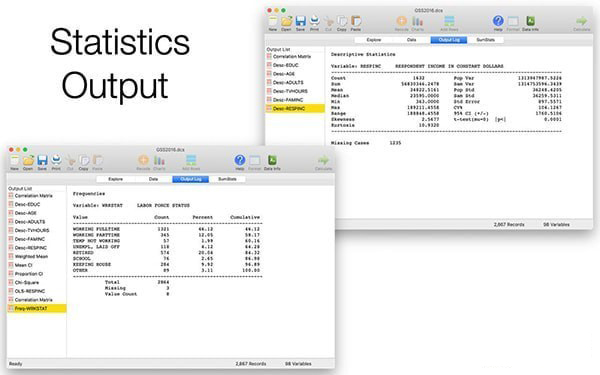Click Add Rows icon in back Descriptive Statistics window
Viewport: 600px width, 375px height.
point(449,21)
